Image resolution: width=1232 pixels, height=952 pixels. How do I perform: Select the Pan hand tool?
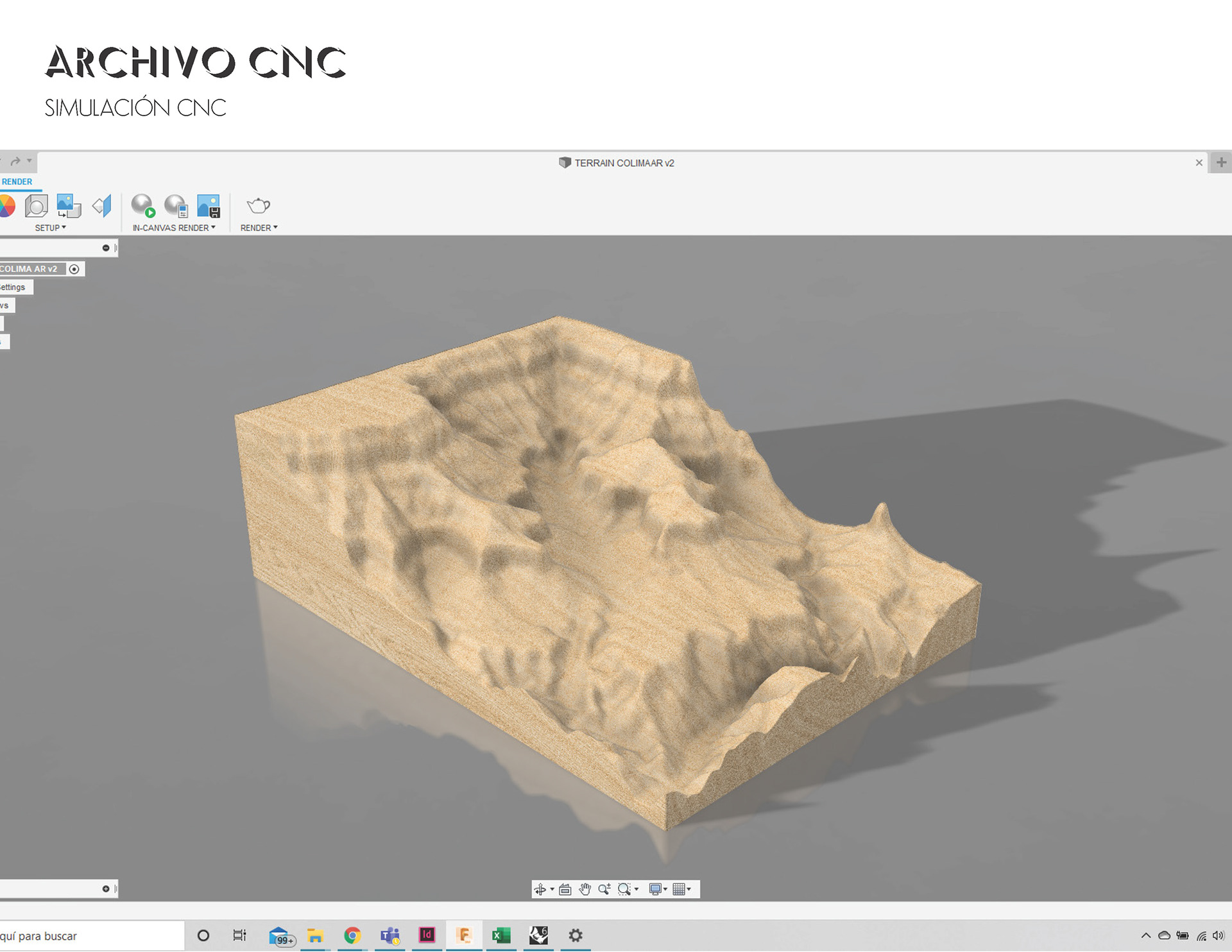coord(585,889)
